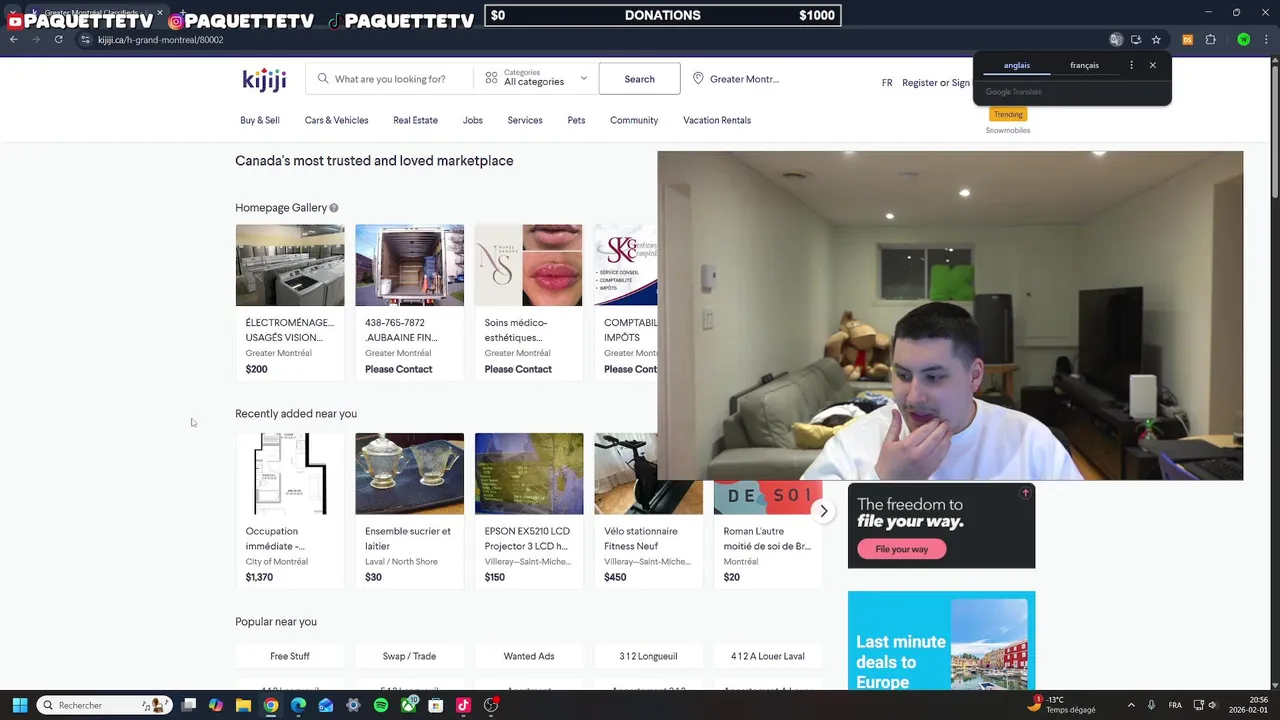Open Vacation Rentals category menu
This screenshot has height=720, width=1280.
[717, 120]
